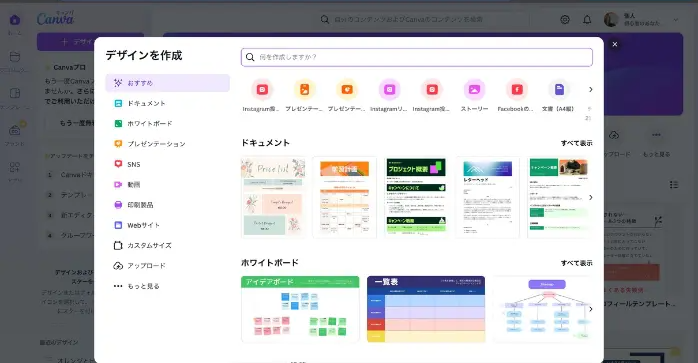This screenshot has height=363, width=698.
Task: Open the 一覧表 whiteboard template
Action: click(x=426, y=309)
